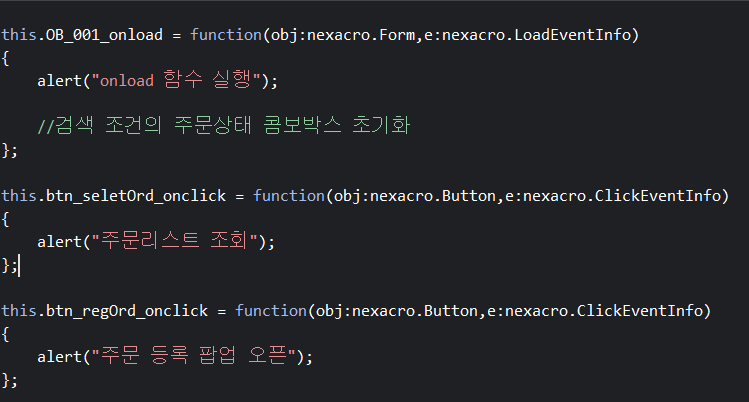The width and height of the screenshot is (749, 402).
Task: Click 'function' keyword in OB_001_onload line
Action: [226, 35]
